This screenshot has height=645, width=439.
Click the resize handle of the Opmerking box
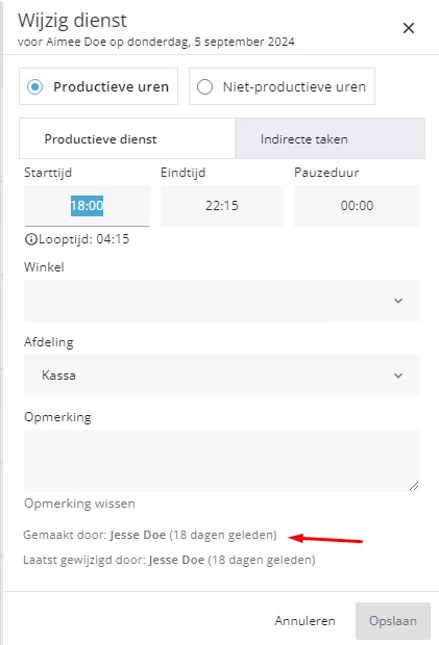coord(414,486)
